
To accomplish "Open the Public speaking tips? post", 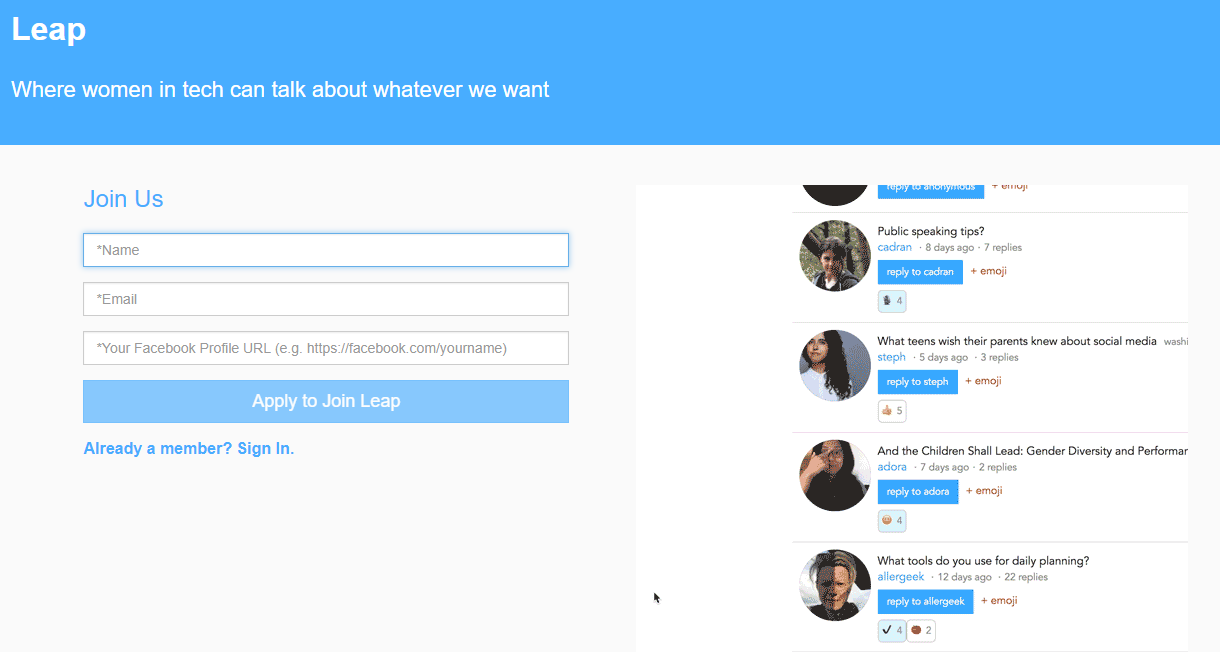I will [931, 231].
